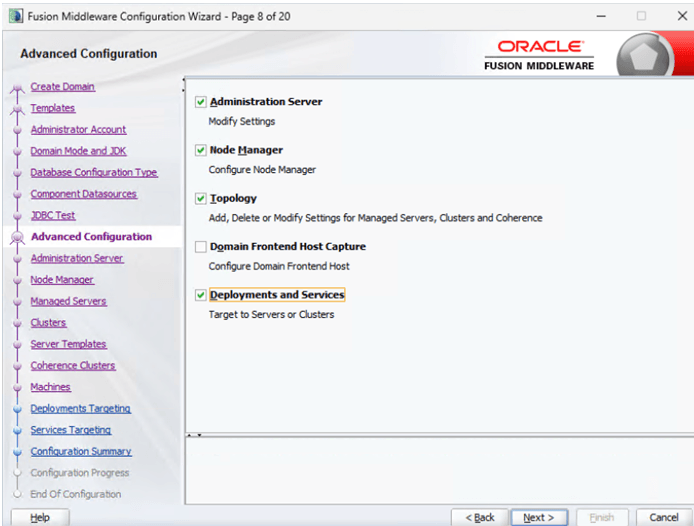This screenshot has height=526, width=694.
Task: Open the Templates step link
Action: [x=53, y=108]
